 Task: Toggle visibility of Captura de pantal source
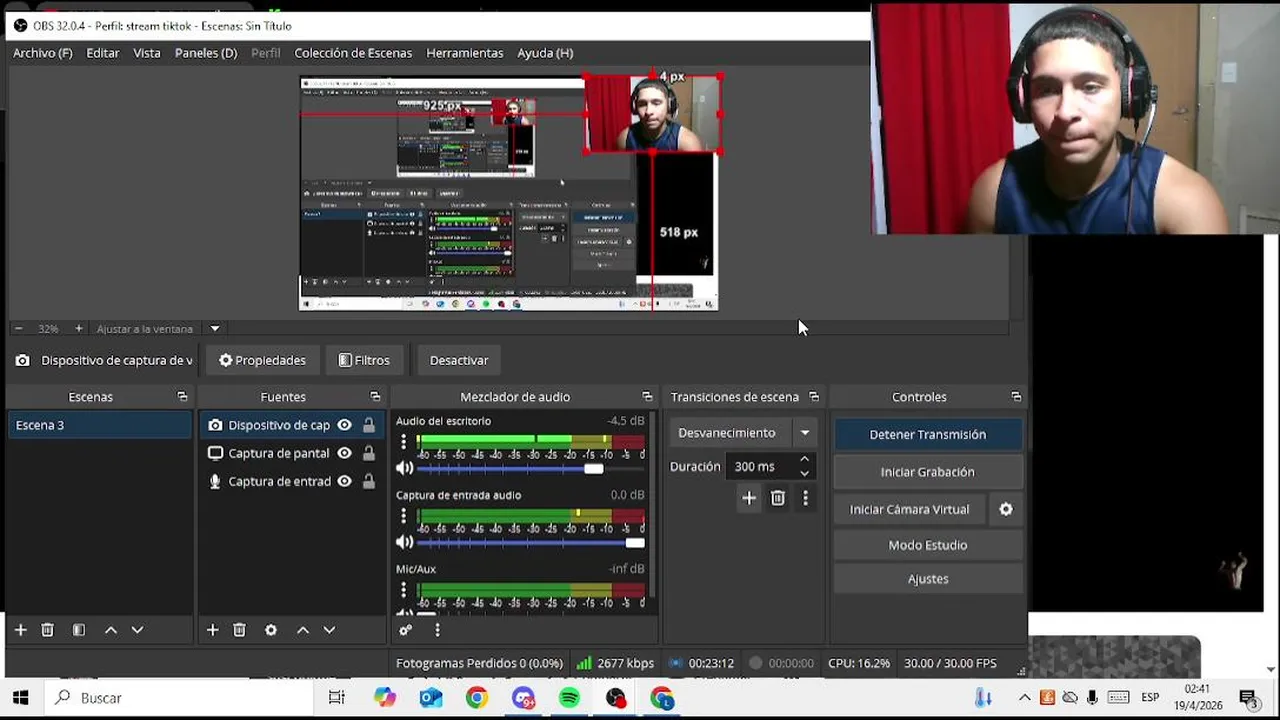coord(344,453)
